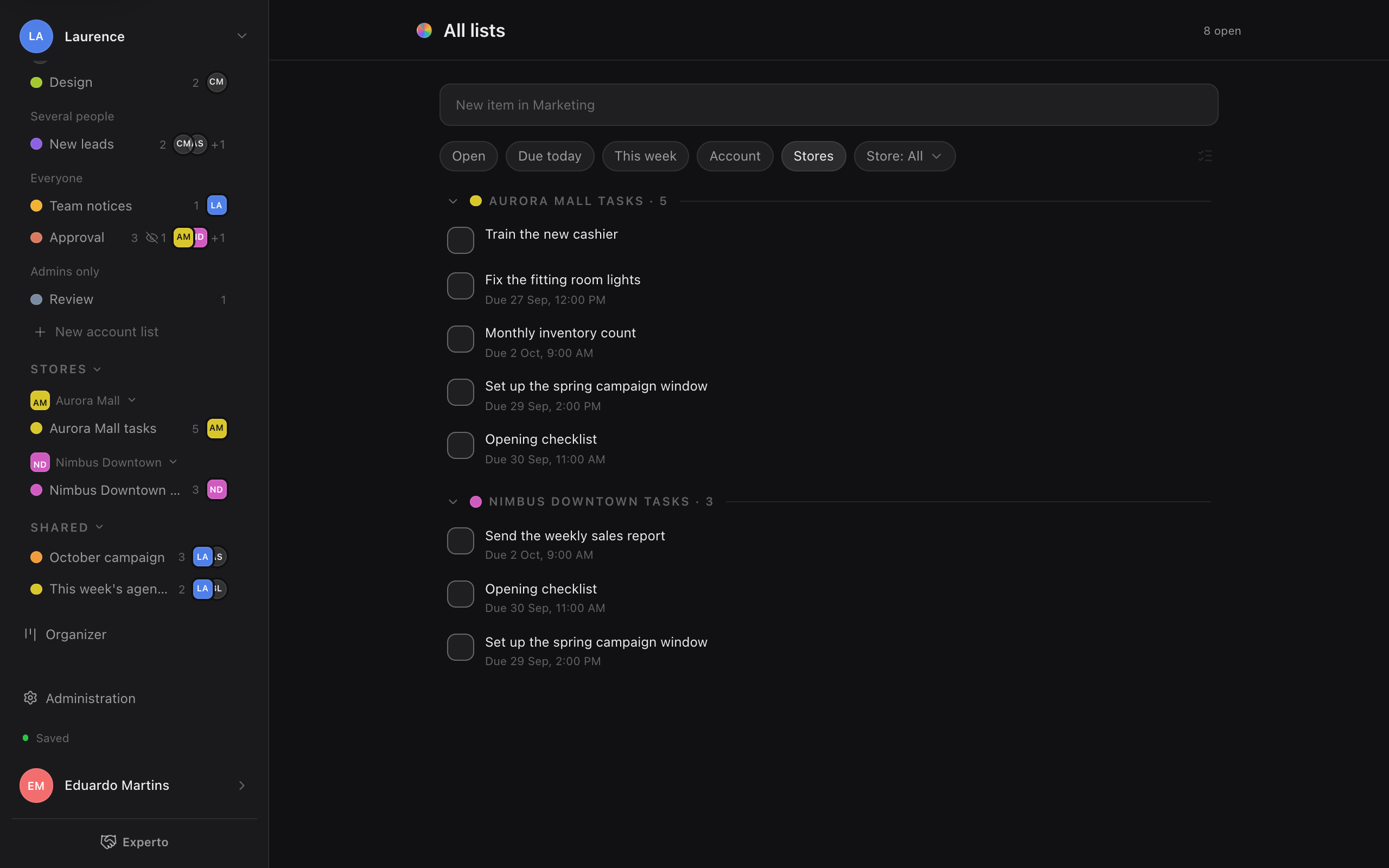Open the Send the weekly sales report task
This screenshot has height=868, width=1389.
pyautogui.click(x=575, y=535)
